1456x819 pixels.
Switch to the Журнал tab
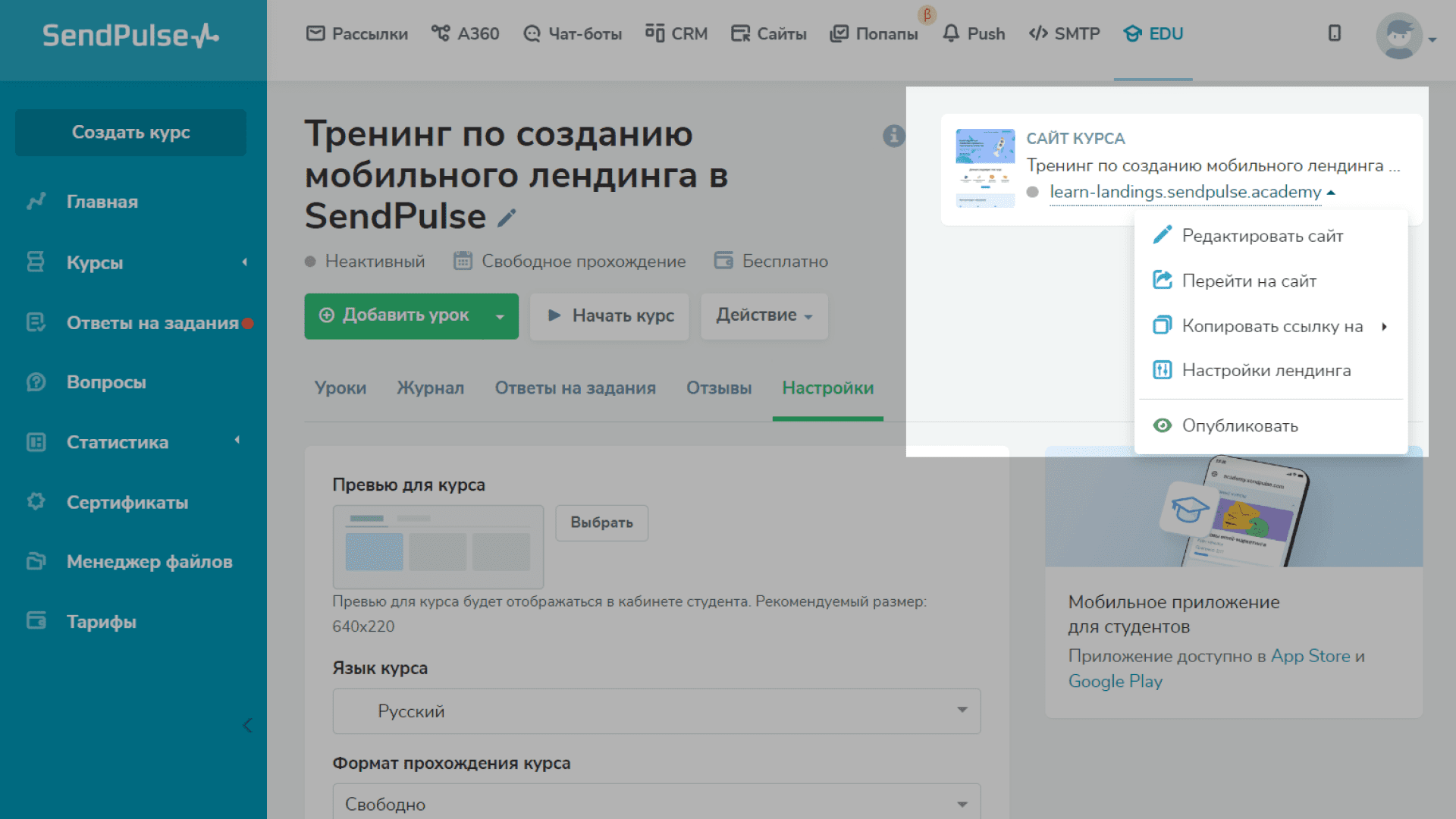pos(430,388)
